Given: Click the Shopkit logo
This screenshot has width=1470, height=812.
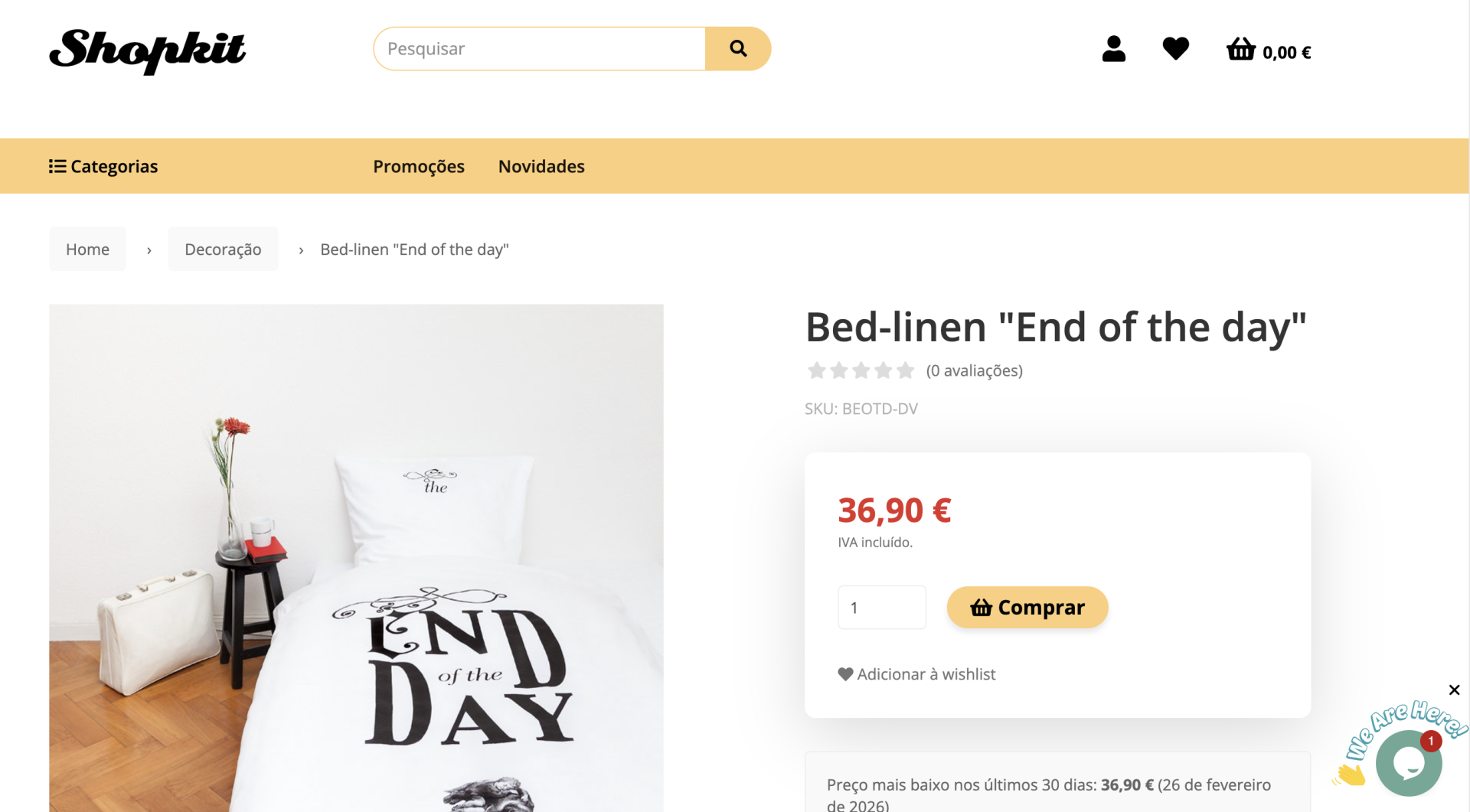Looking at the screenshot, I should point(148,51).
